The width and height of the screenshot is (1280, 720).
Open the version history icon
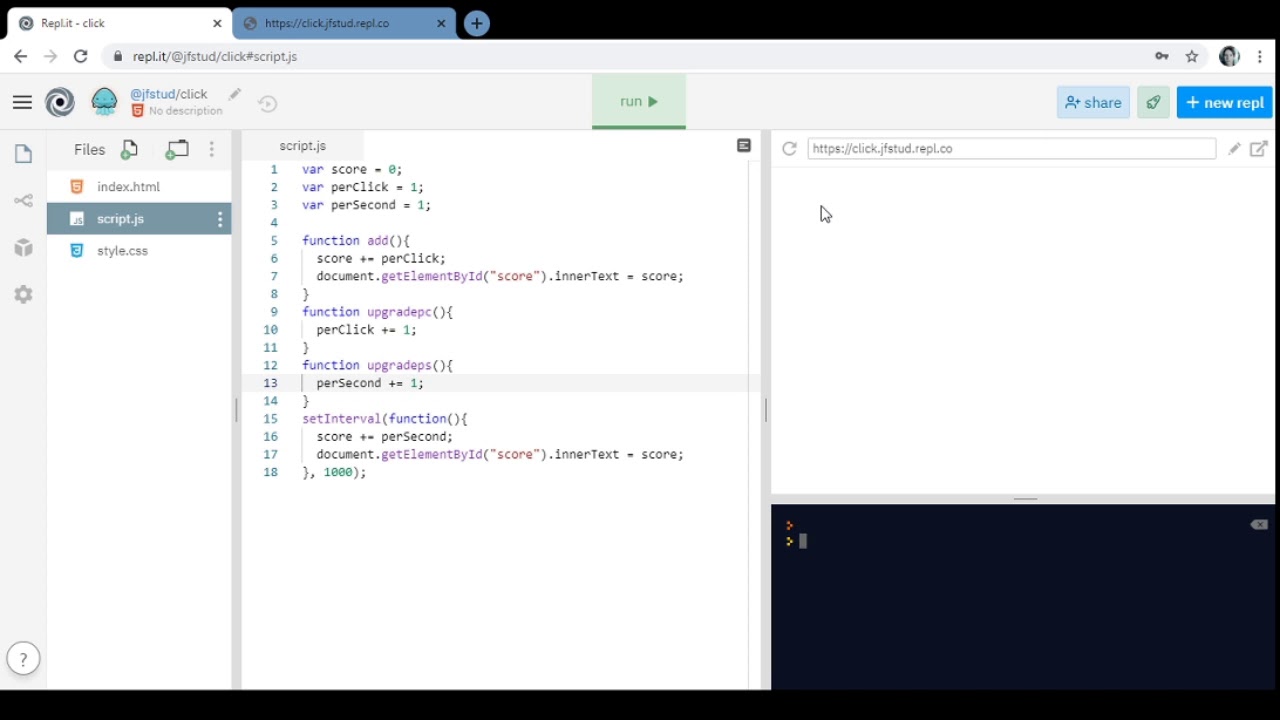click(x=267, y=103)
